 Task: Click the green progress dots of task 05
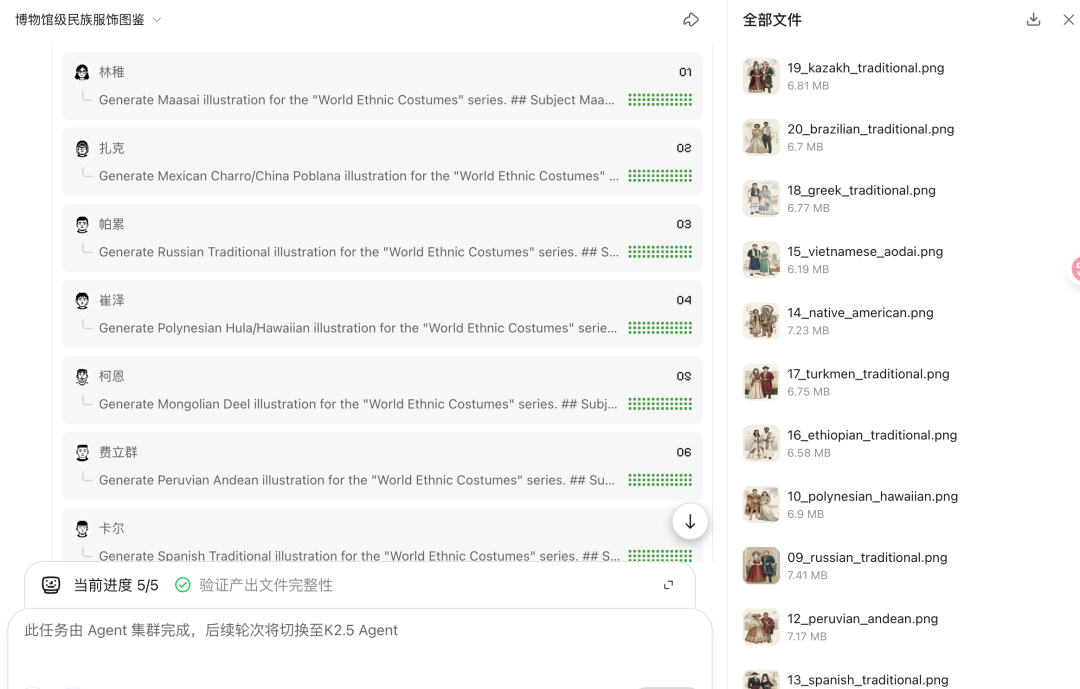(x=660, y=404)
